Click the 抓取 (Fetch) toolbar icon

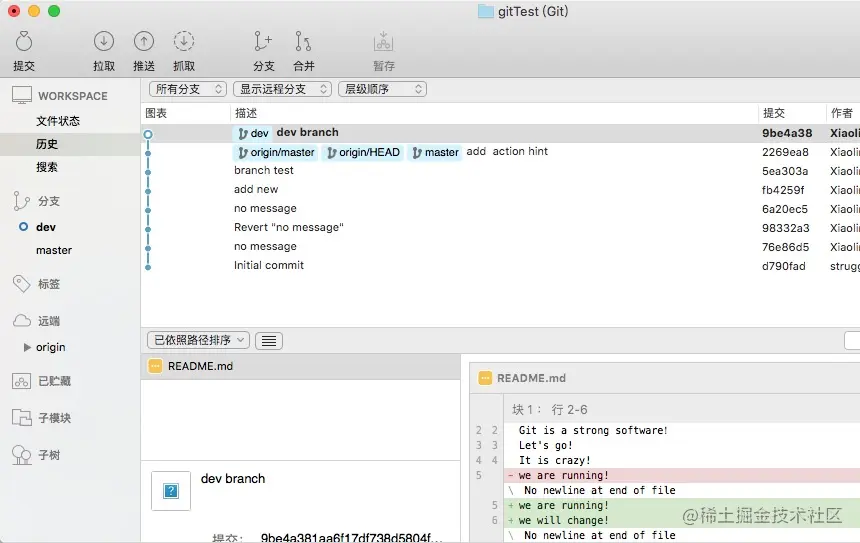tap(184, 41)
